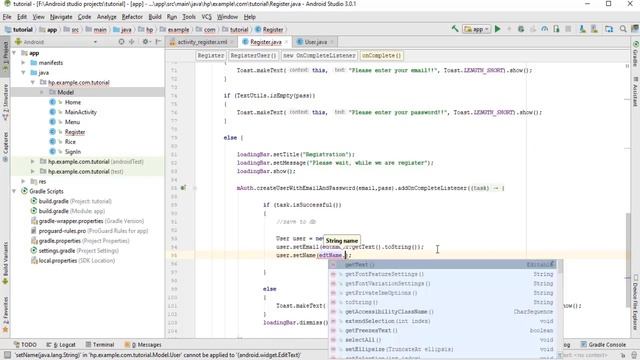Select SignIn class in project tree
This screenshot has width=640, height=360.
[x=73, y=151]
